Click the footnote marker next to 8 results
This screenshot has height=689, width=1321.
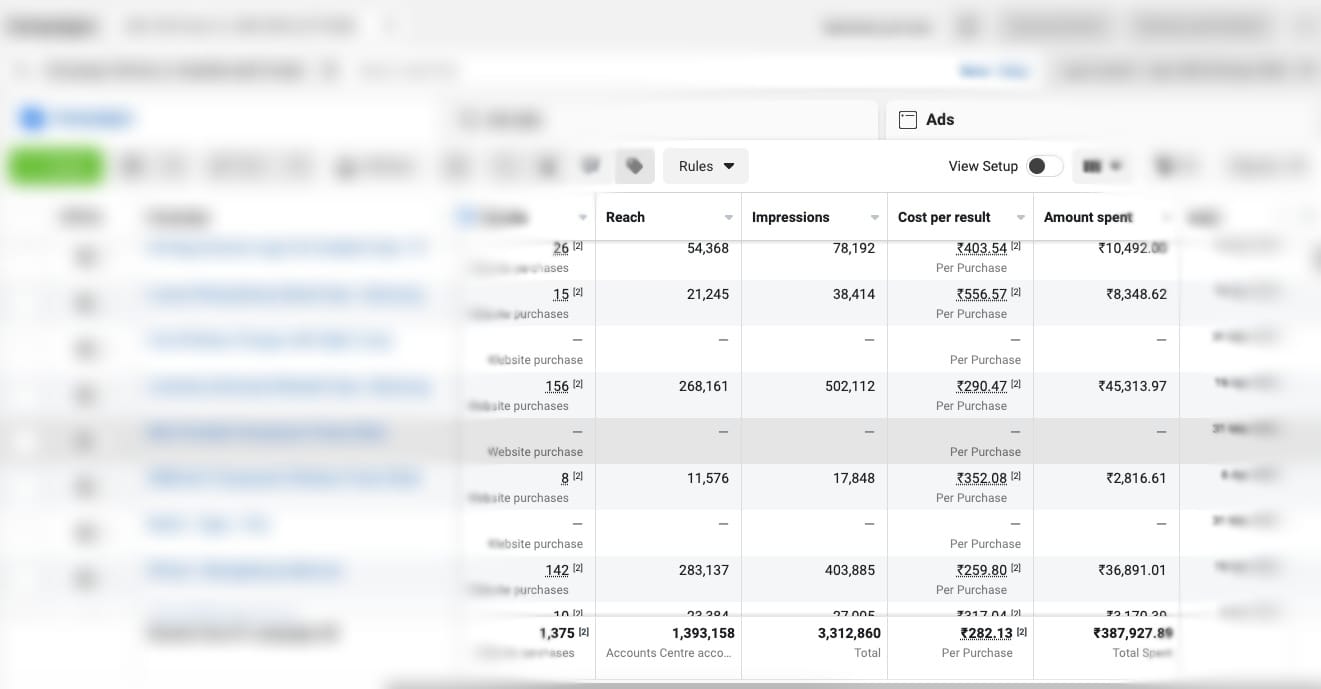(x=578, y=477)
